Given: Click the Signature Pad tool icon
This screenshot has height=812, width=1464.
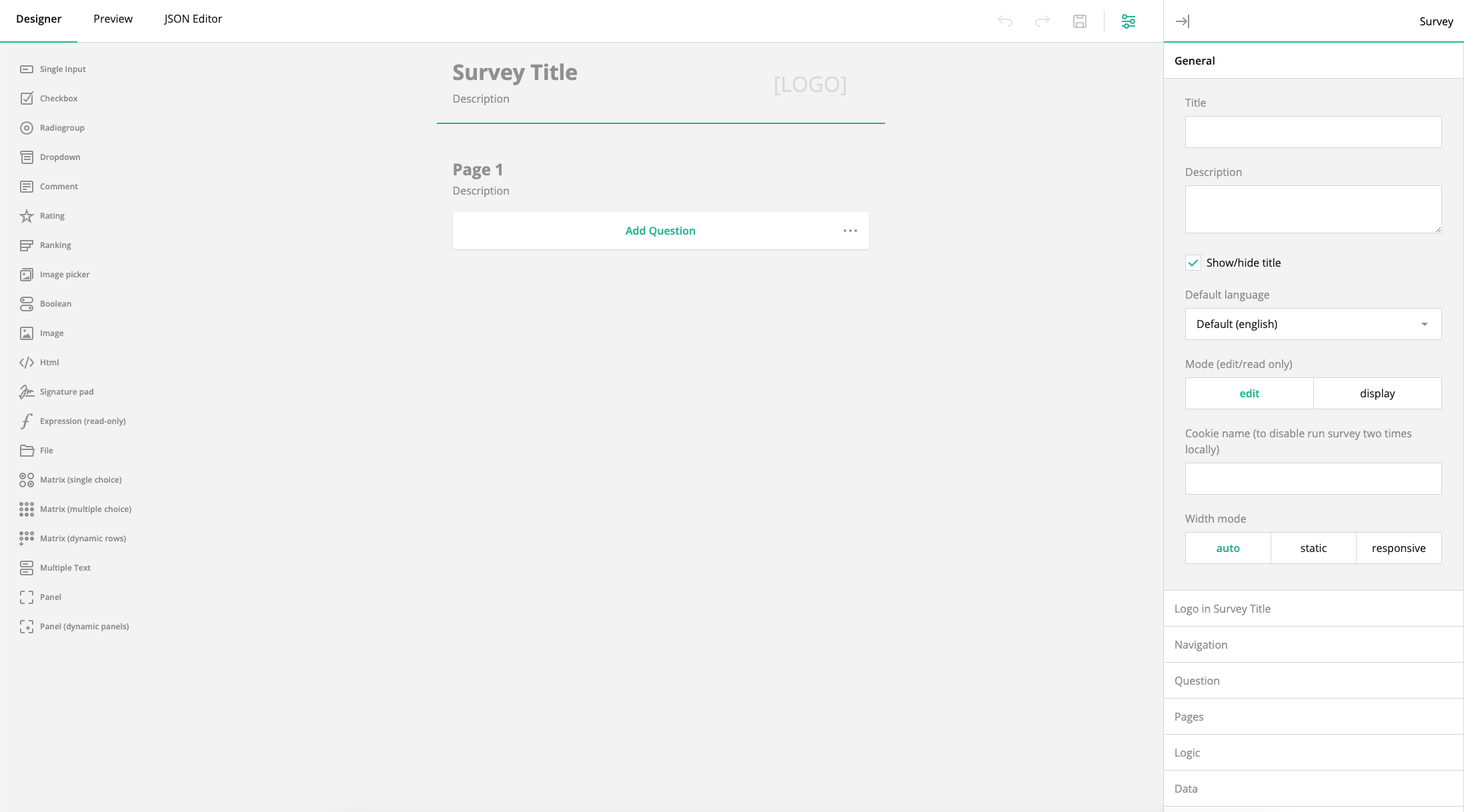Looking at the screenshot, I should point(27,391).
